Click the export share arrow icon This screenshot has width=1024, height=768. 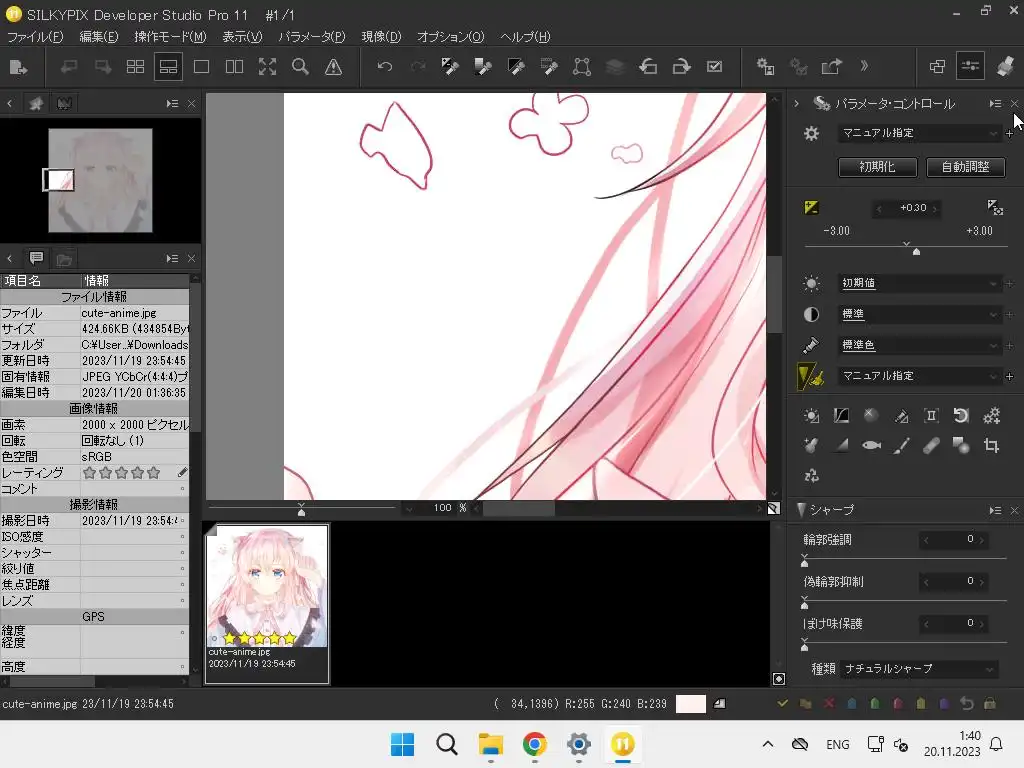click(x=831, y=67)
